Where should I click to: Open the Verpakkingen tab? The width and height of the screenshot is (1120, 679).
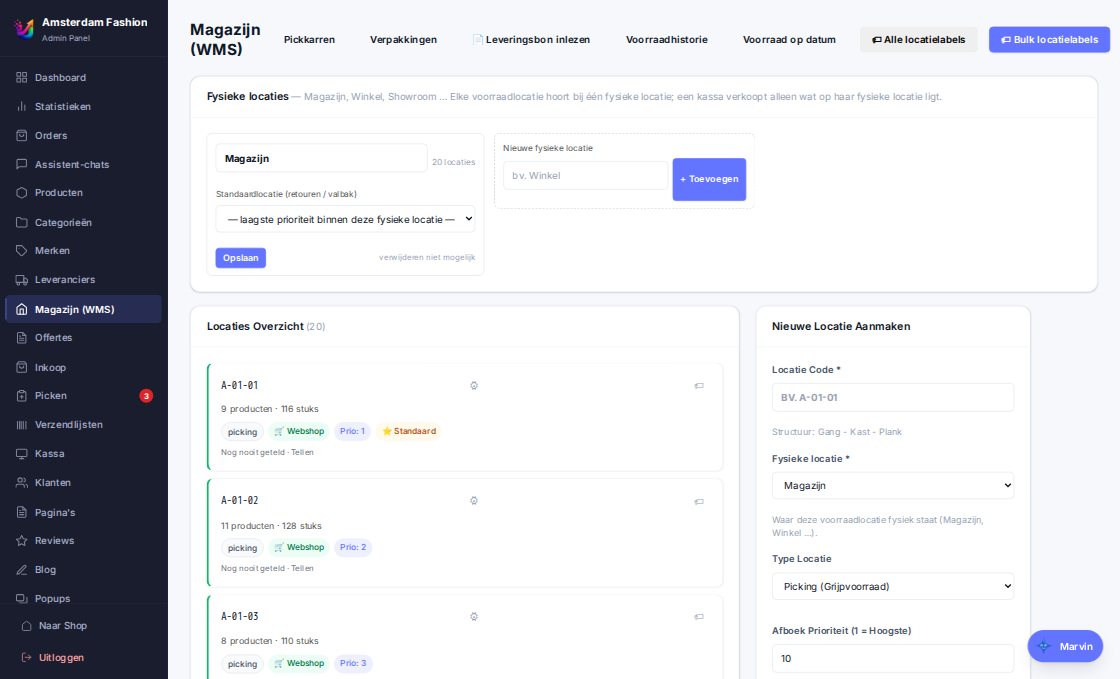404,40
